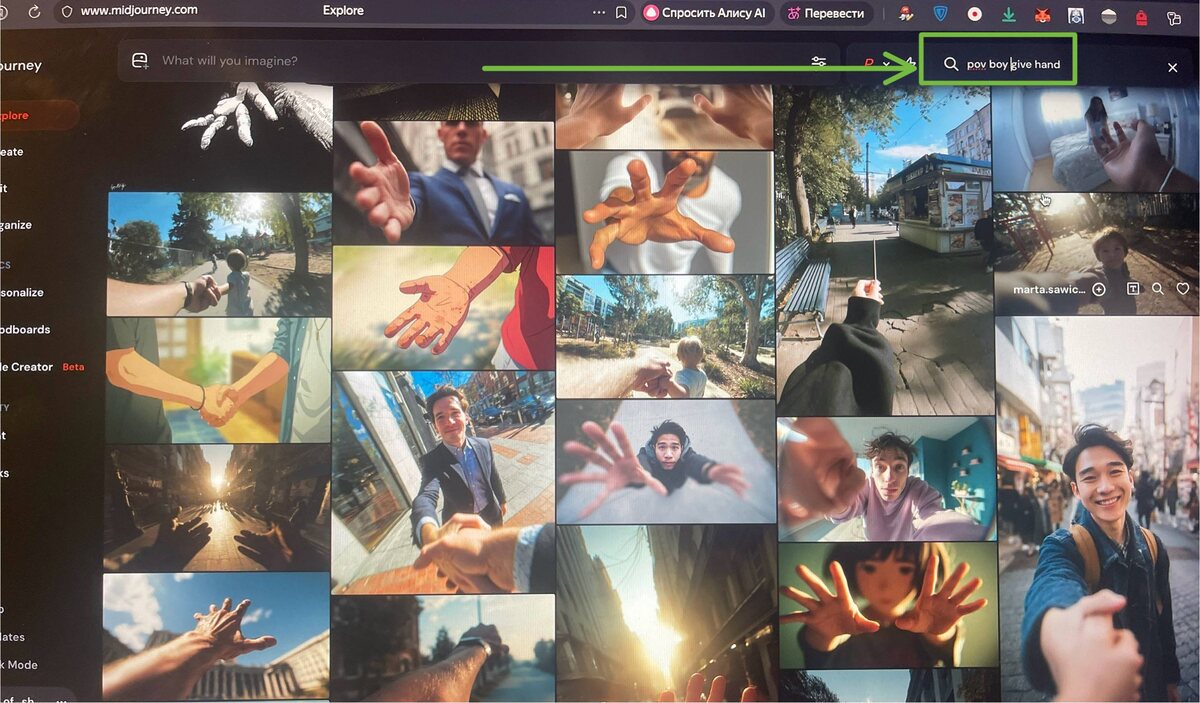Open the child walking on dirt path image
Image resolution: width=1200 pixels, height=703 pixels.
(x=219, y=254)
